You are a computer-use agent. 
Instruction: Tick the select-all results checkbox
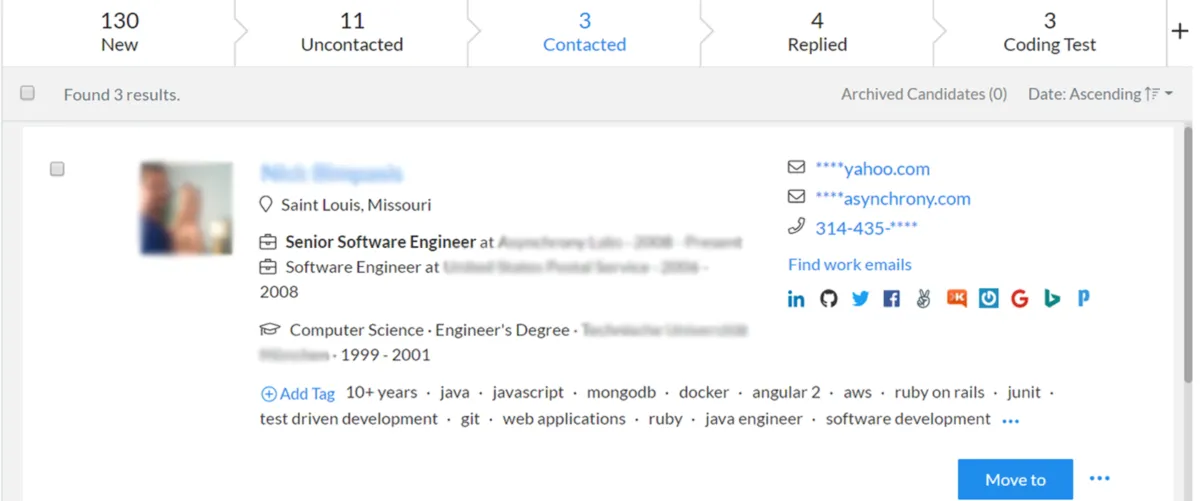tap(28, 93)
